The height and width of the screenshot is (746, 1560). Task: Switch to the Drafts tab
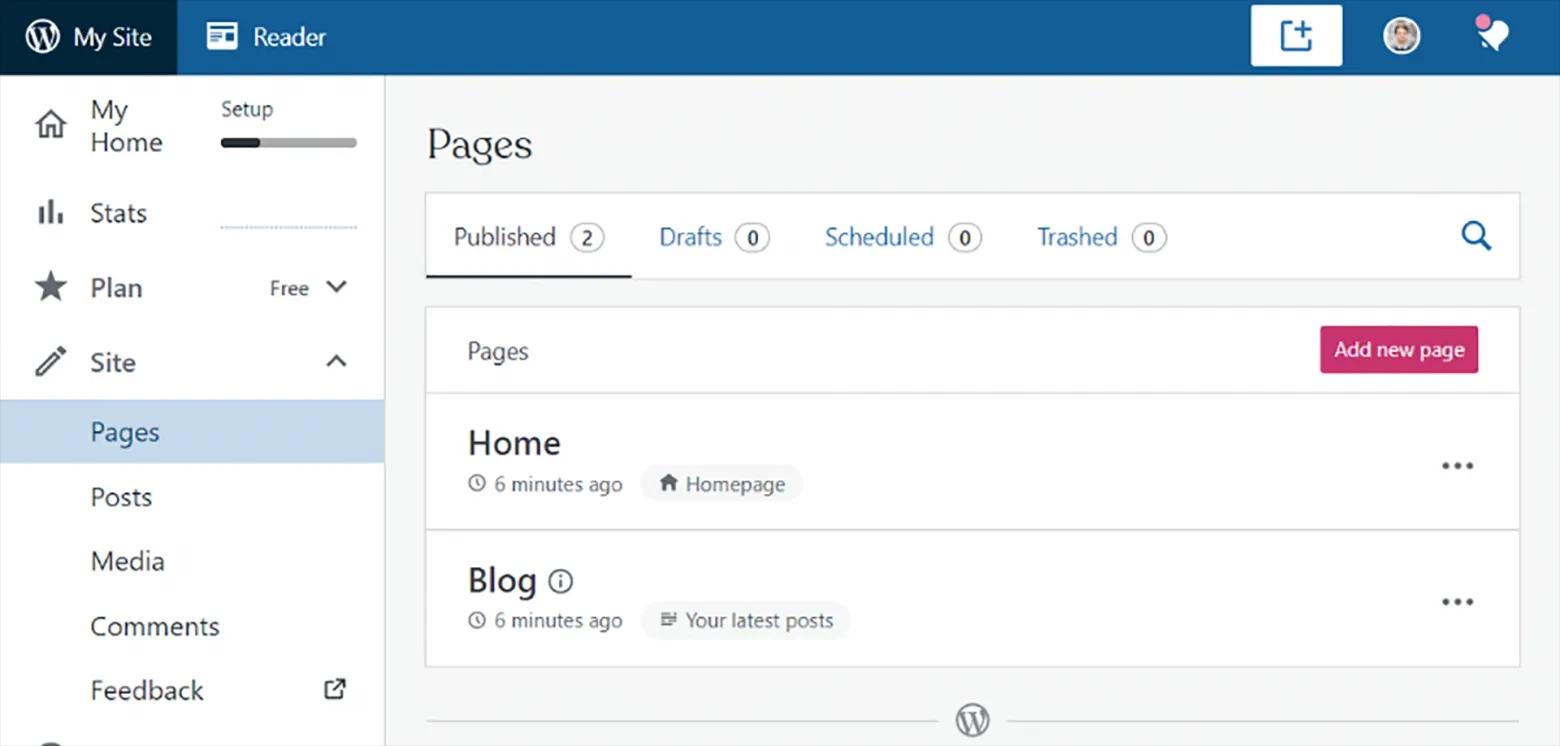coord(691,237)
